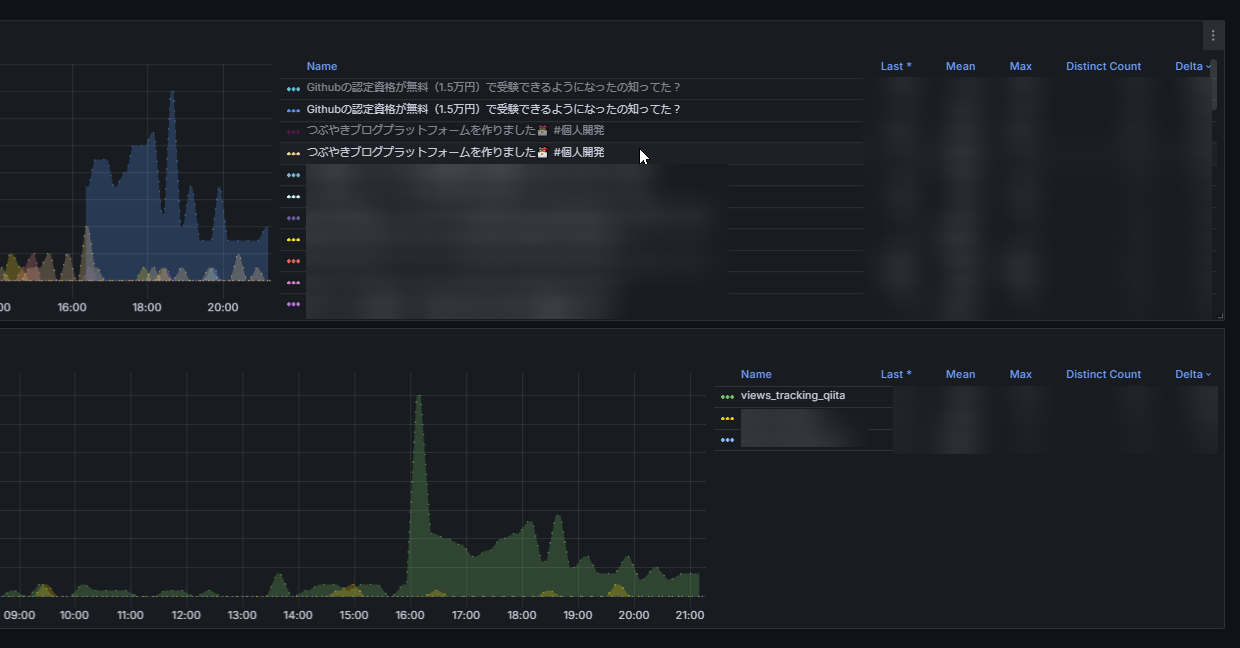The image size is (1240, 648).
Task: Click the red series marker in top legend
Action: point(293,261)
